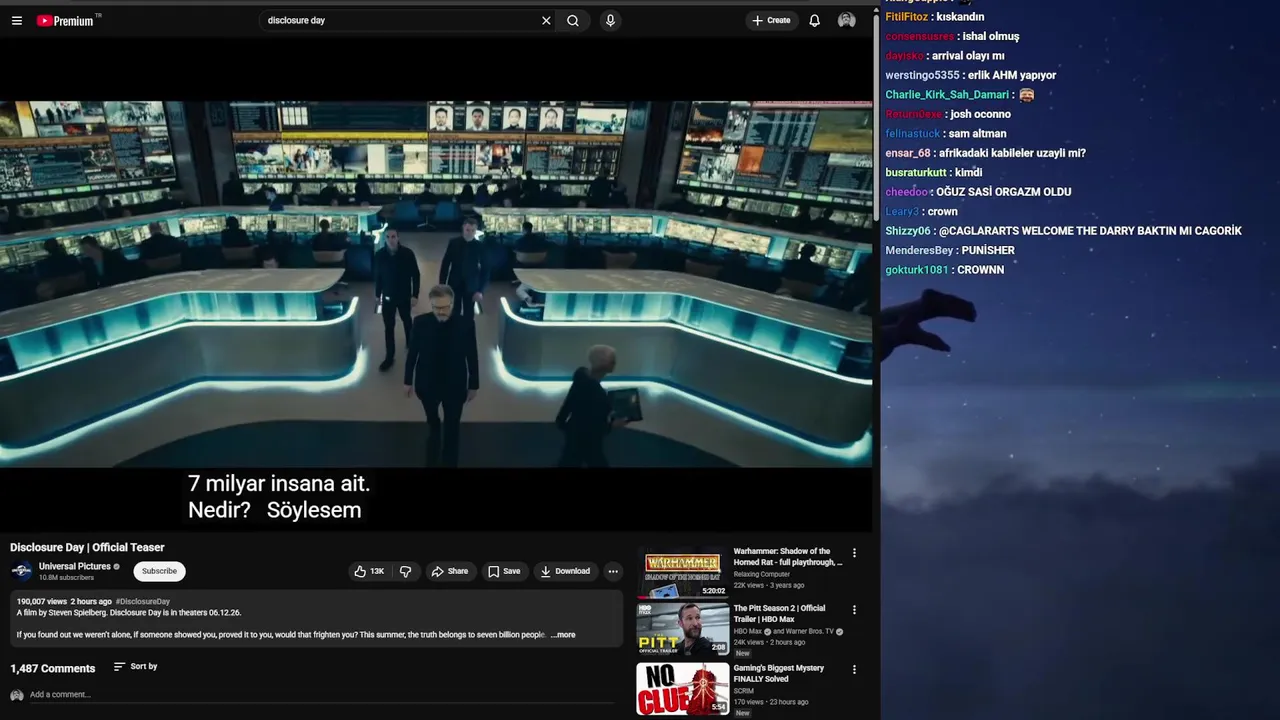Click chat username Shizzy06

[x=908, y=231]
